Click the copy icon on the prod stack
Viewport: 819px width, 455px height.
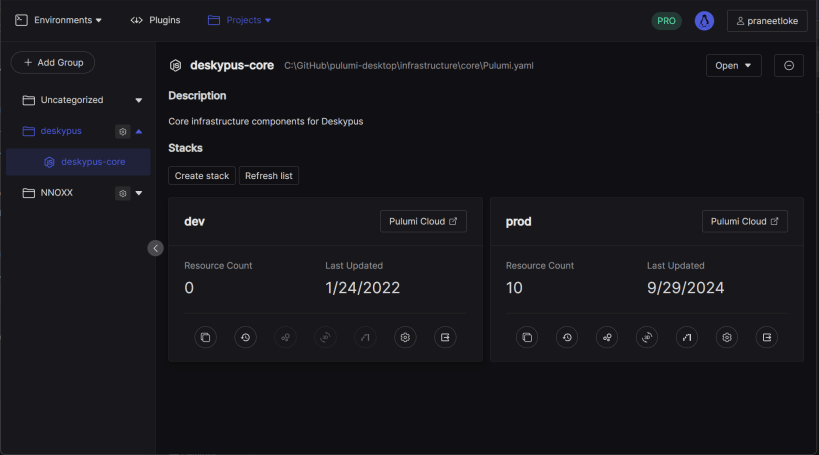[527, 338]
